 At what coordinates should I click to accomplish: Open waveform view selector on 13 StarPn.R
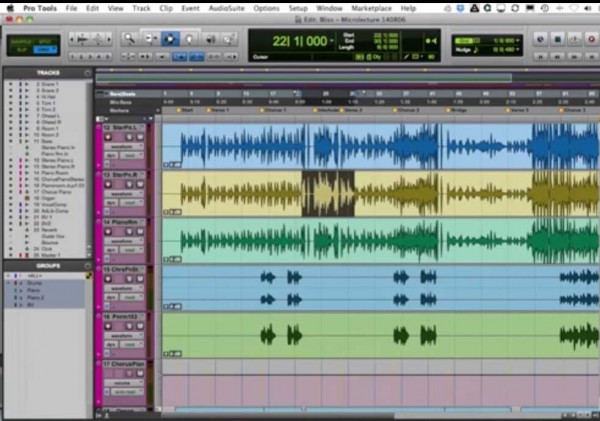[x=124, y=194]
